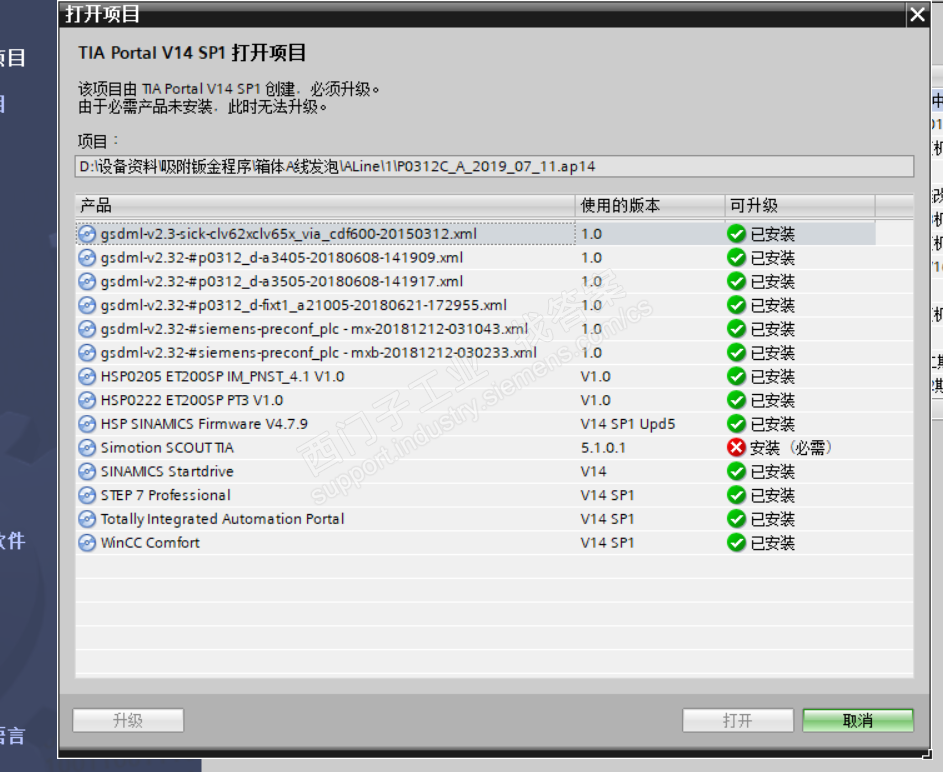943x772 pixels.
Task: Click green checkmark for Totally Integrated Automation Portal
Action: (x=736, y=519)
